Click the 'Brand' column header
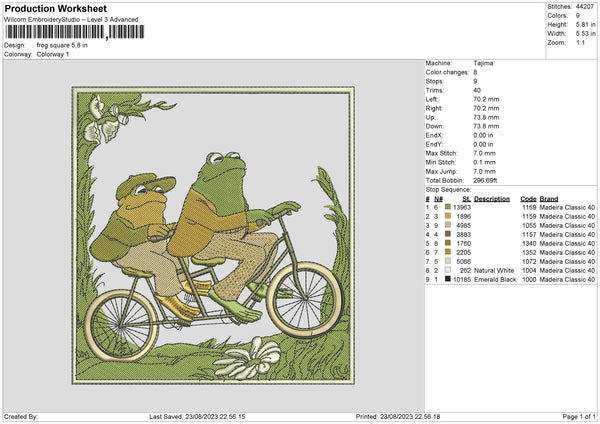 [549, 199]
